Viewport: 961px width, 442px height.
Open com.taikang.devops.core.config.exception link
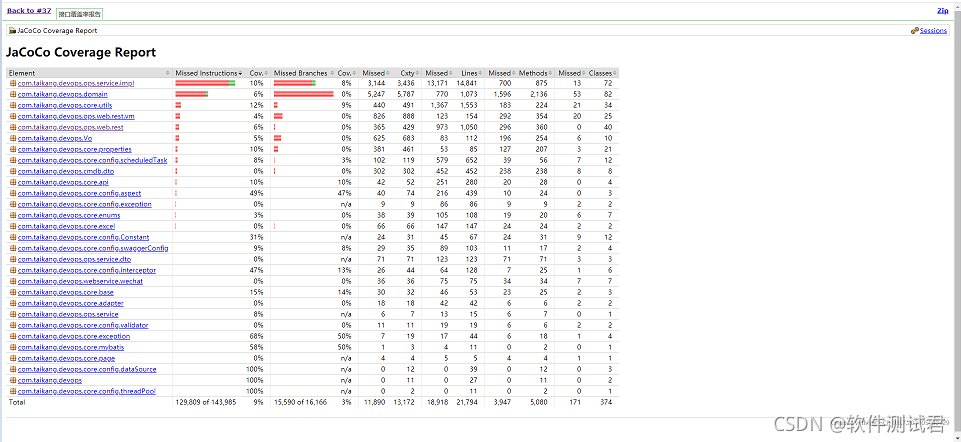[85, 204]
